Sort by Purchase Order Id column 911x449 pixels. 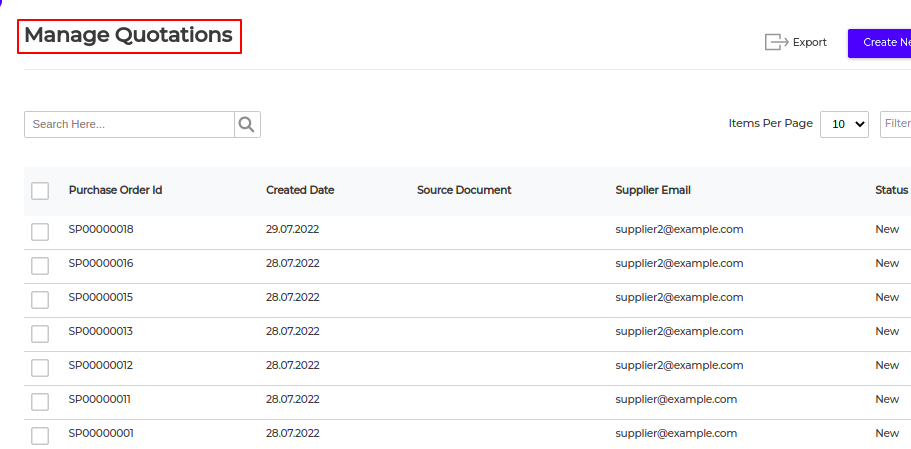(x=115, y=190)
